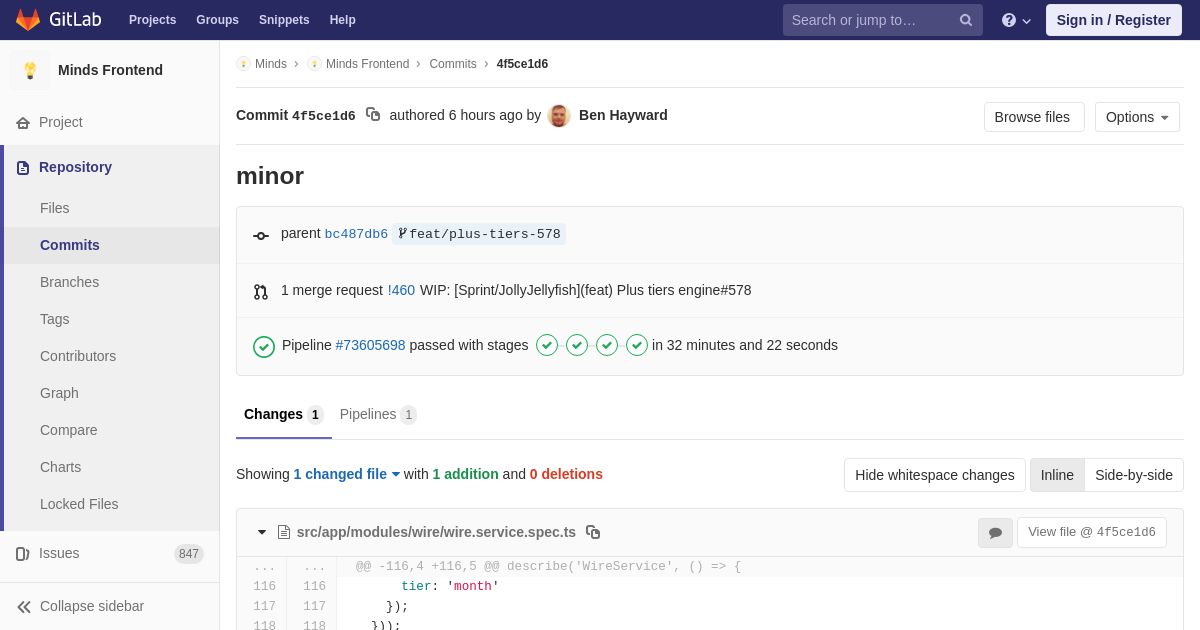Open the Pipelines tab
This screenshot has width=1200, height=630.
coord(378,415)
